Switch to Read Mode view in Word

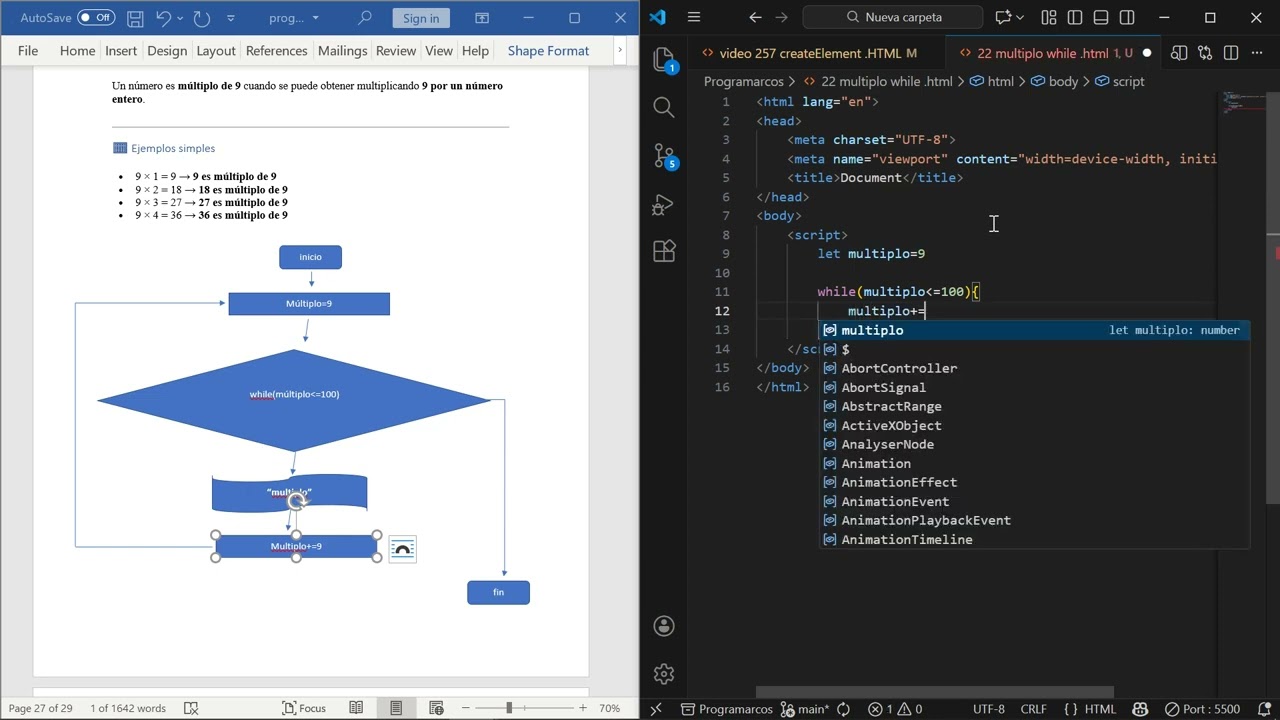coord(356,708)
